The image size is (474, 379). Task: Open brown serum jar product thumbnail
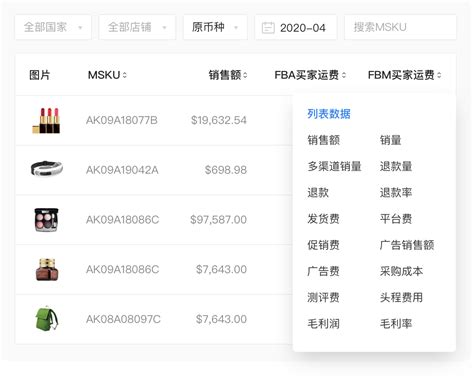(x=47, y=269)
